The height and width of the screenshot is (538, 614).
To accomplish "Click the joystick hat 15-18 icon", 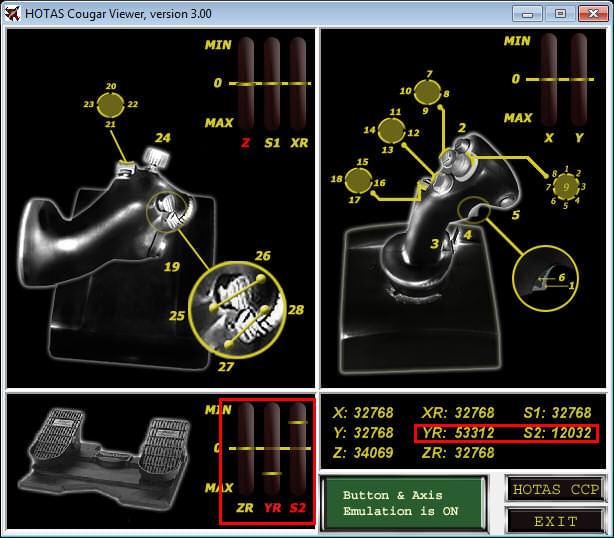I will tap(357, 180).
